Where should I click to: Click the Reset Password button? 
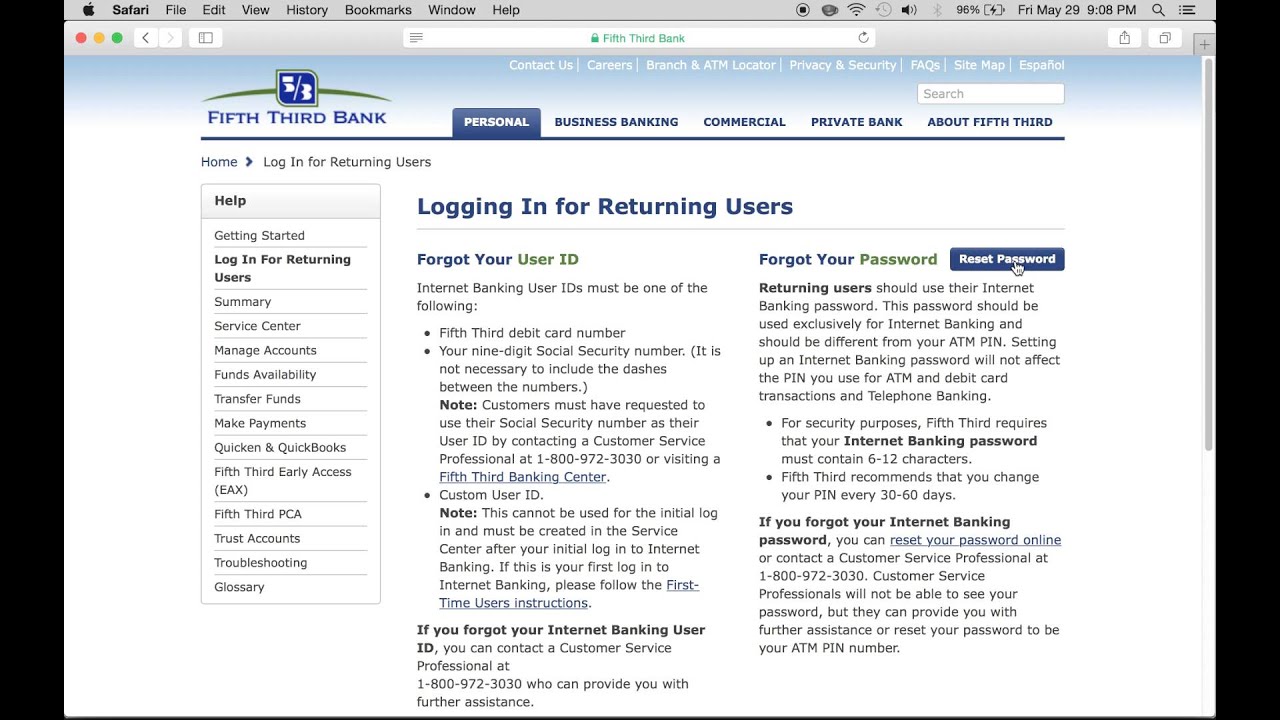(1007, 259)
